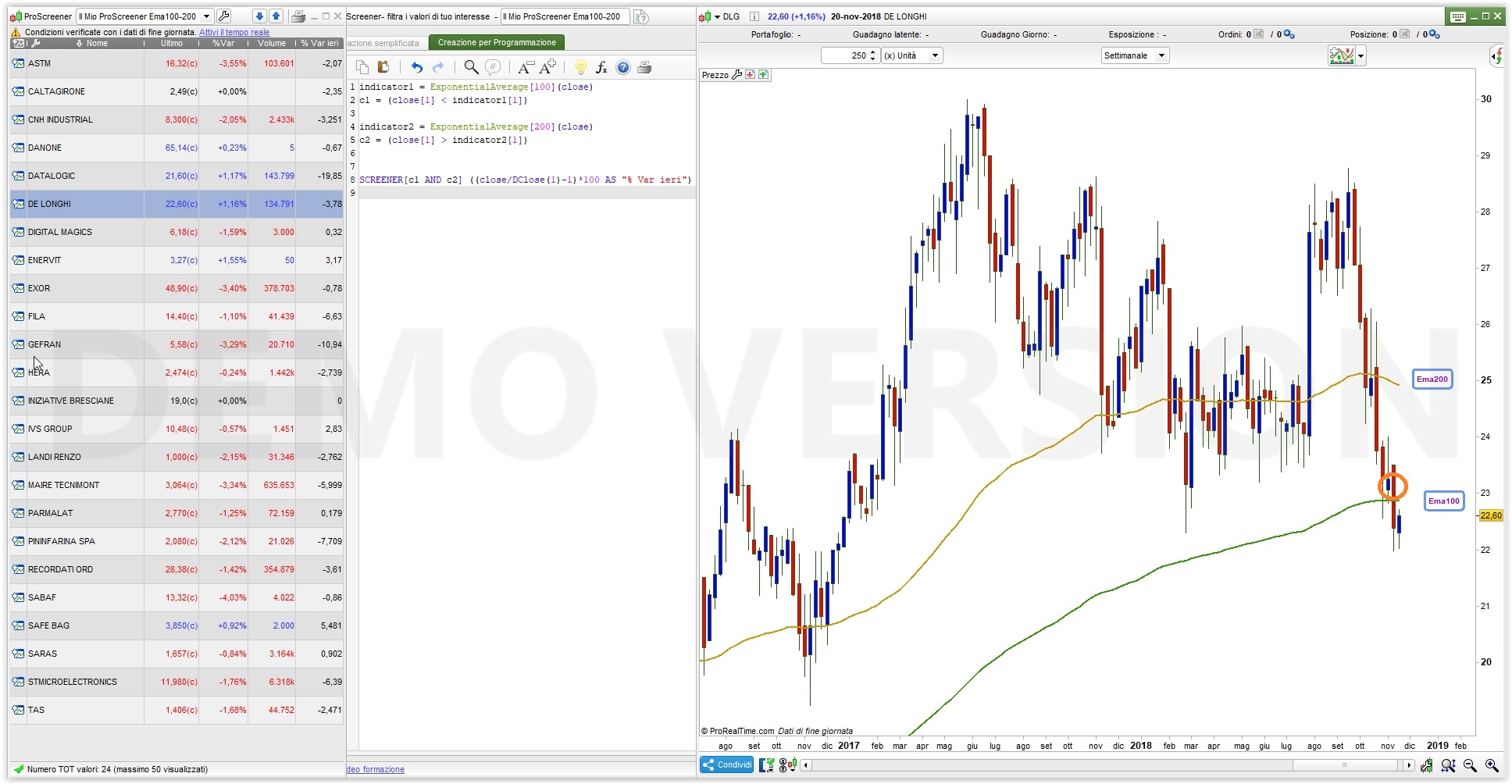Switch to Creazione per Programmazione tab
This screenshot has height=784, width=1512.
pos(497,43)
